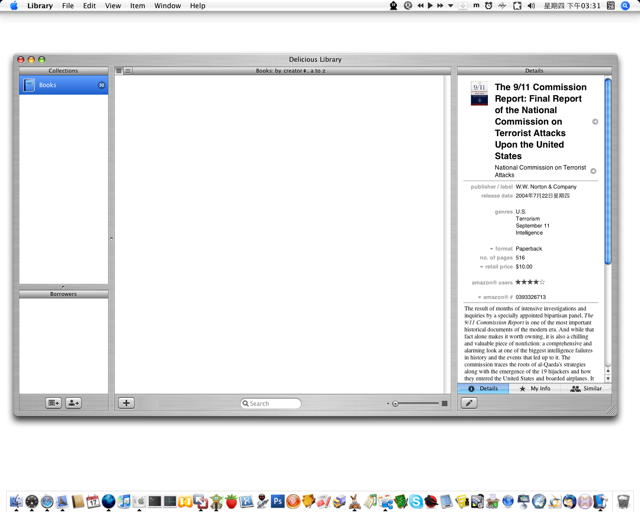
Task: Click the amazon users star rating
Action: pos(530,282)
